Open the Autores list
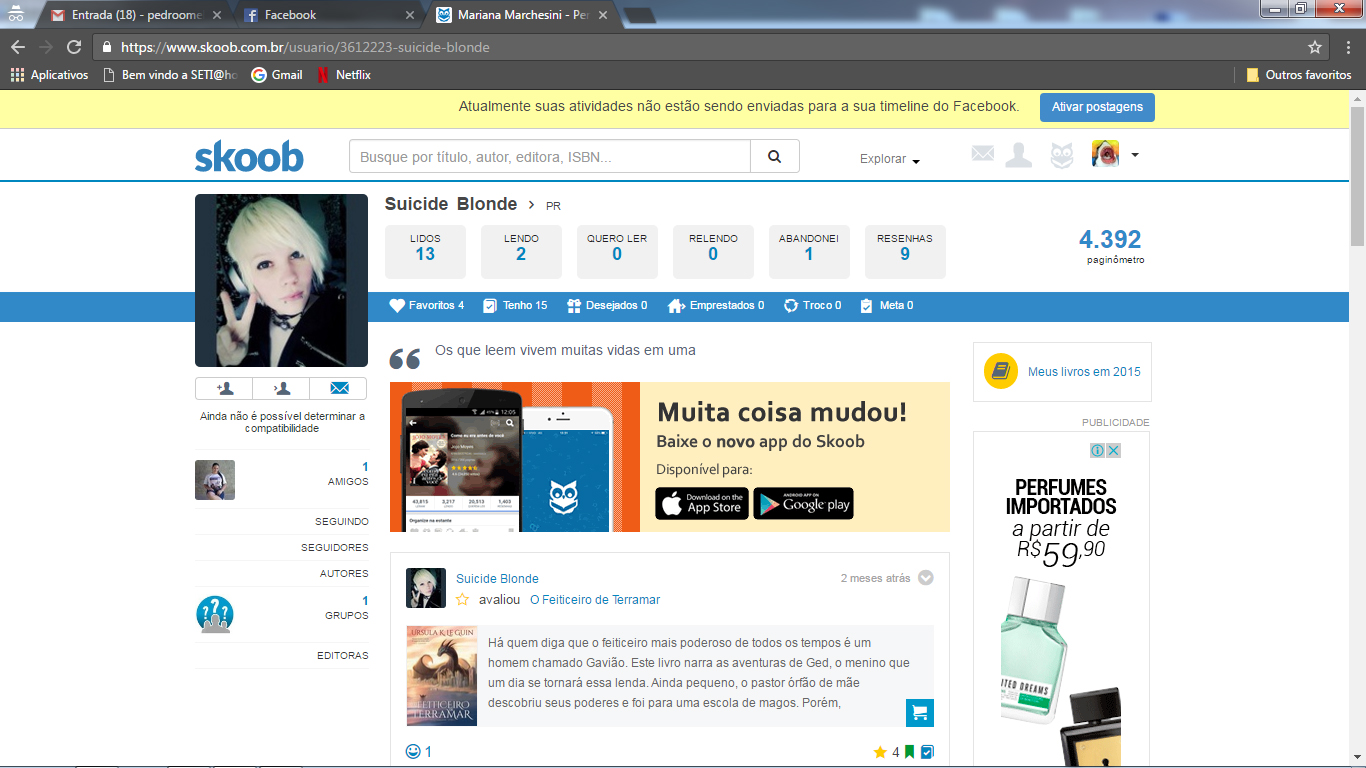1366x768 pixels. tap(344, 574)
